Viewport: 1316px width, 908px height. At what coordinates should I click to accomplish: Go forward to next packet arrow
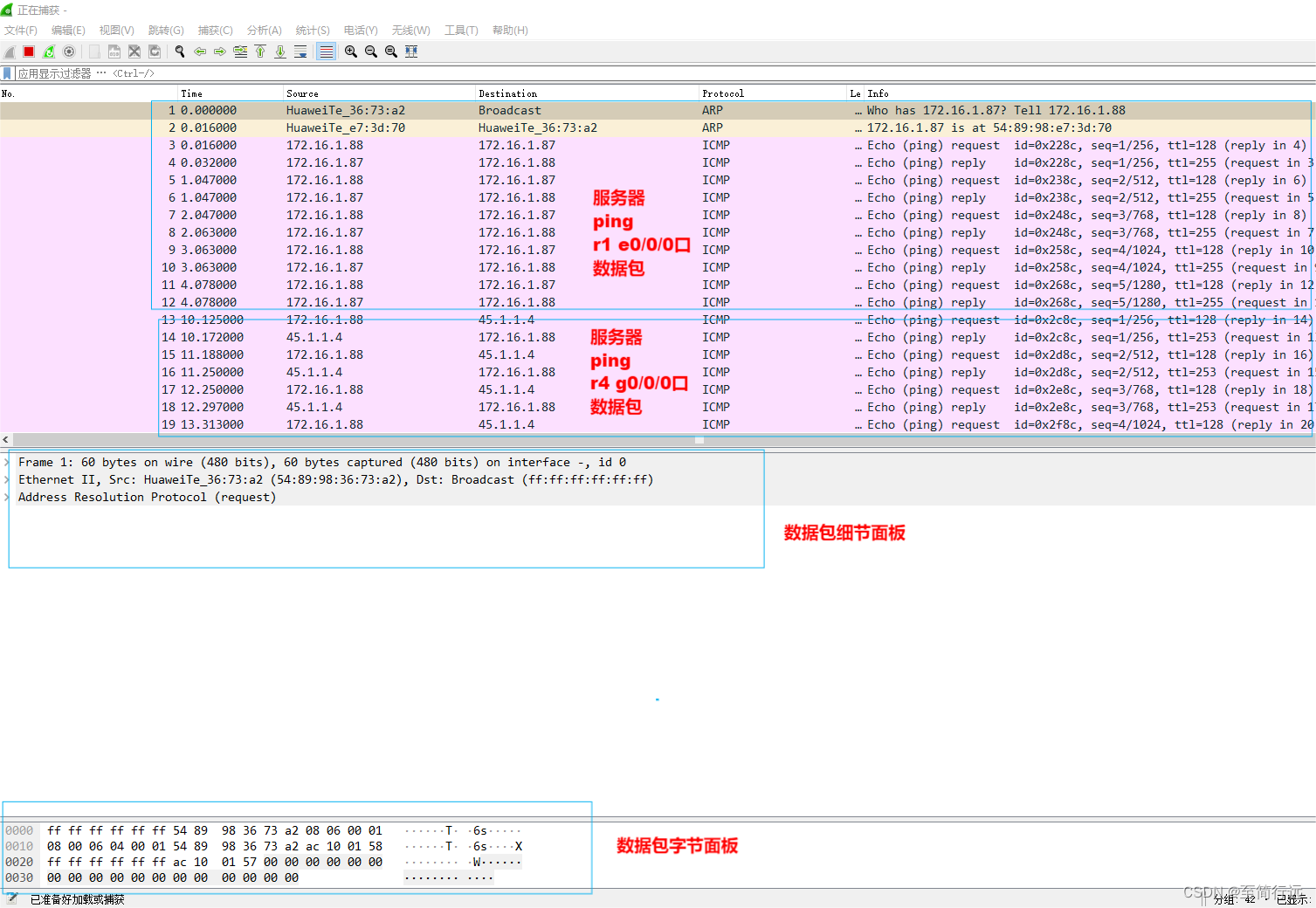click(x=220, y=52)
